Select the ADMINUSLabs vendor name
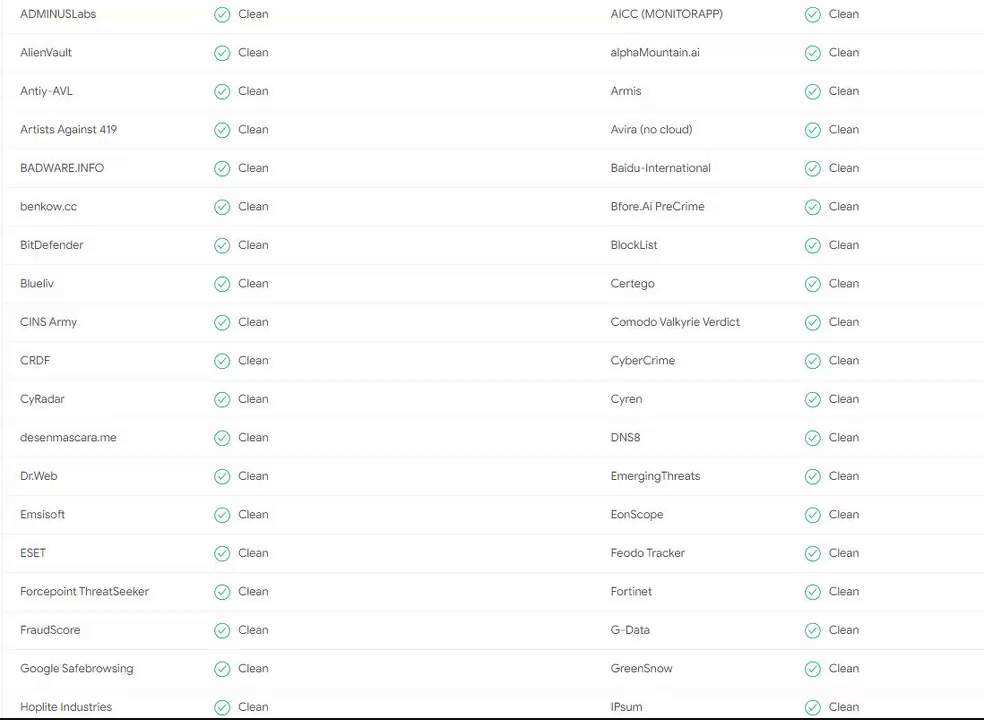This screenshot has width=984, height=720. (x=58, y=14)
